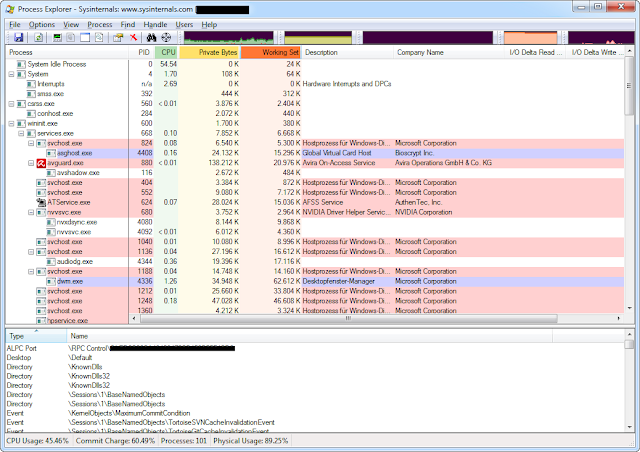The width and height of the screenshot is (640, 452).
Task: Click the orange I/O history graph in toolbar
Action: point(530,38)
